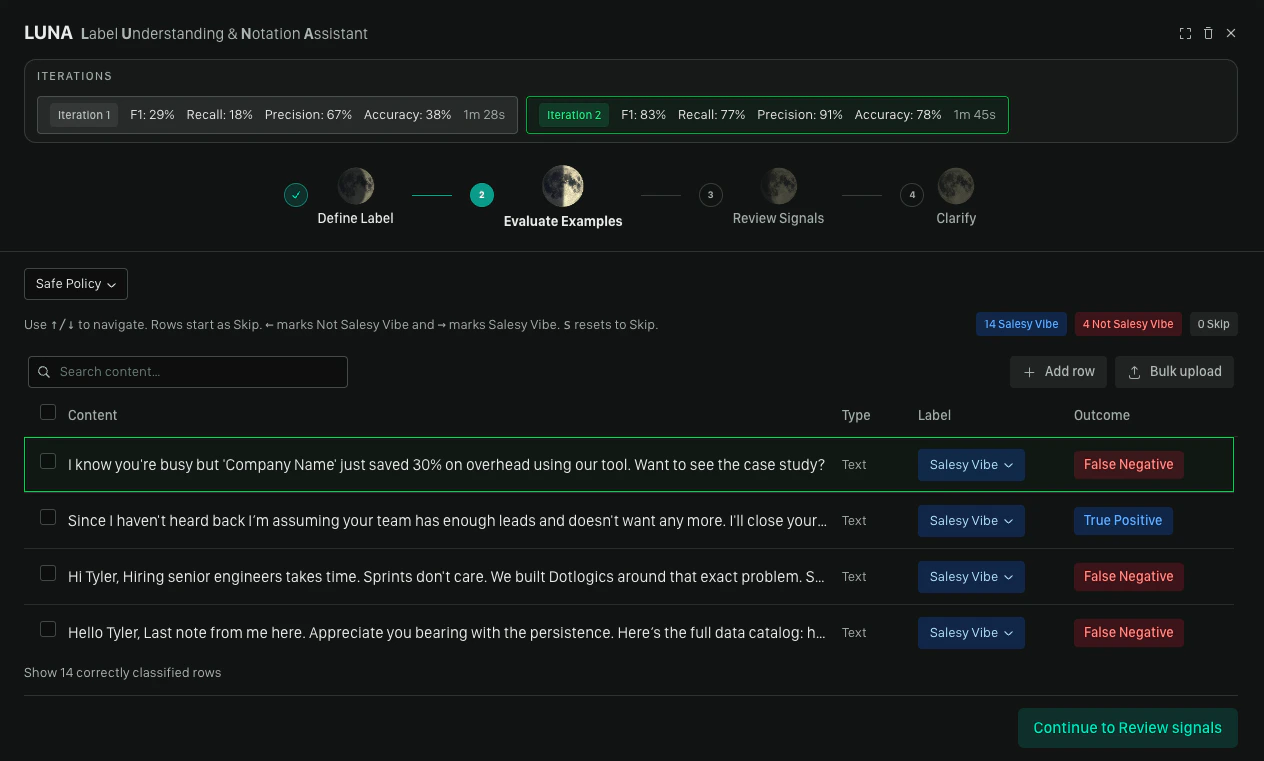Open label dropdown for 'Hi Tyler, Hiring' row
Image resolution: width=1264 pixels, height=761 pixels.
[971, 577]
